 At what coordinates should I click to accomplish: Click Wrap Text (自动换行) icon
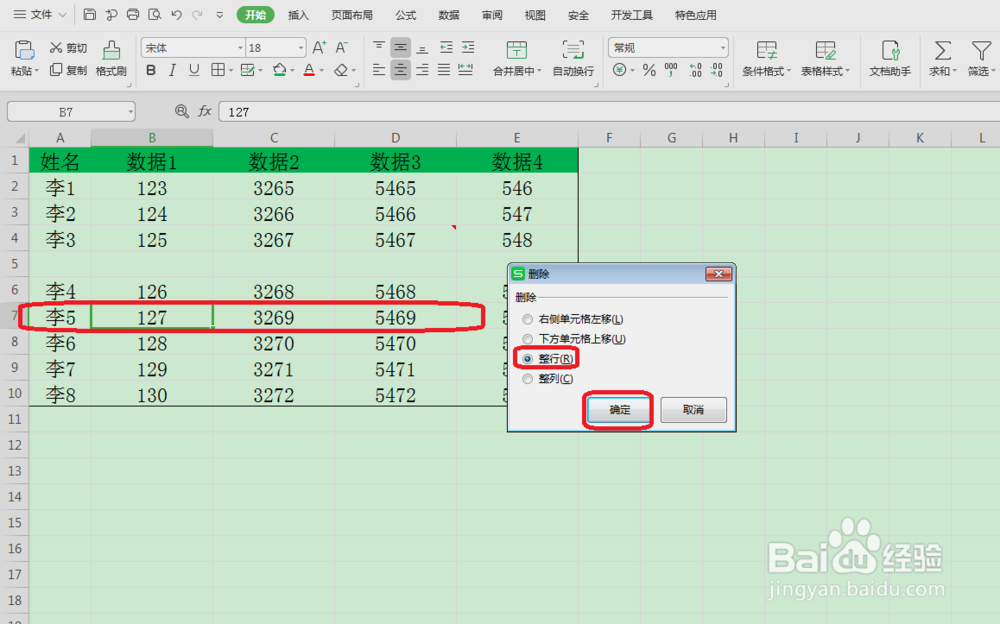pos(573,50)
